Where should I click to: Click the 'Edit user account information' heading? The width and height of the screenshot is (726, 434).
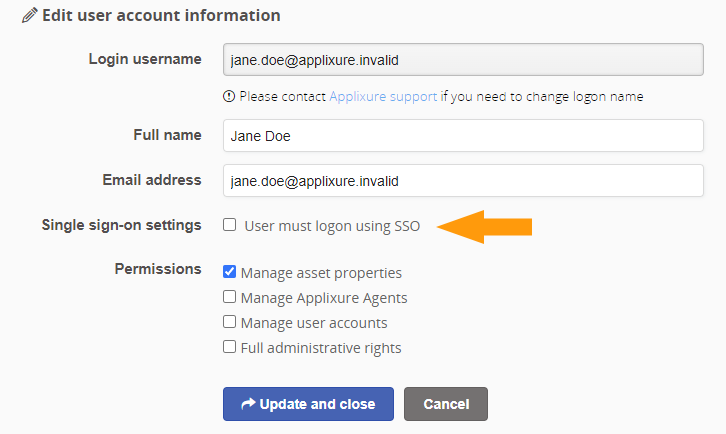(161, 15)
